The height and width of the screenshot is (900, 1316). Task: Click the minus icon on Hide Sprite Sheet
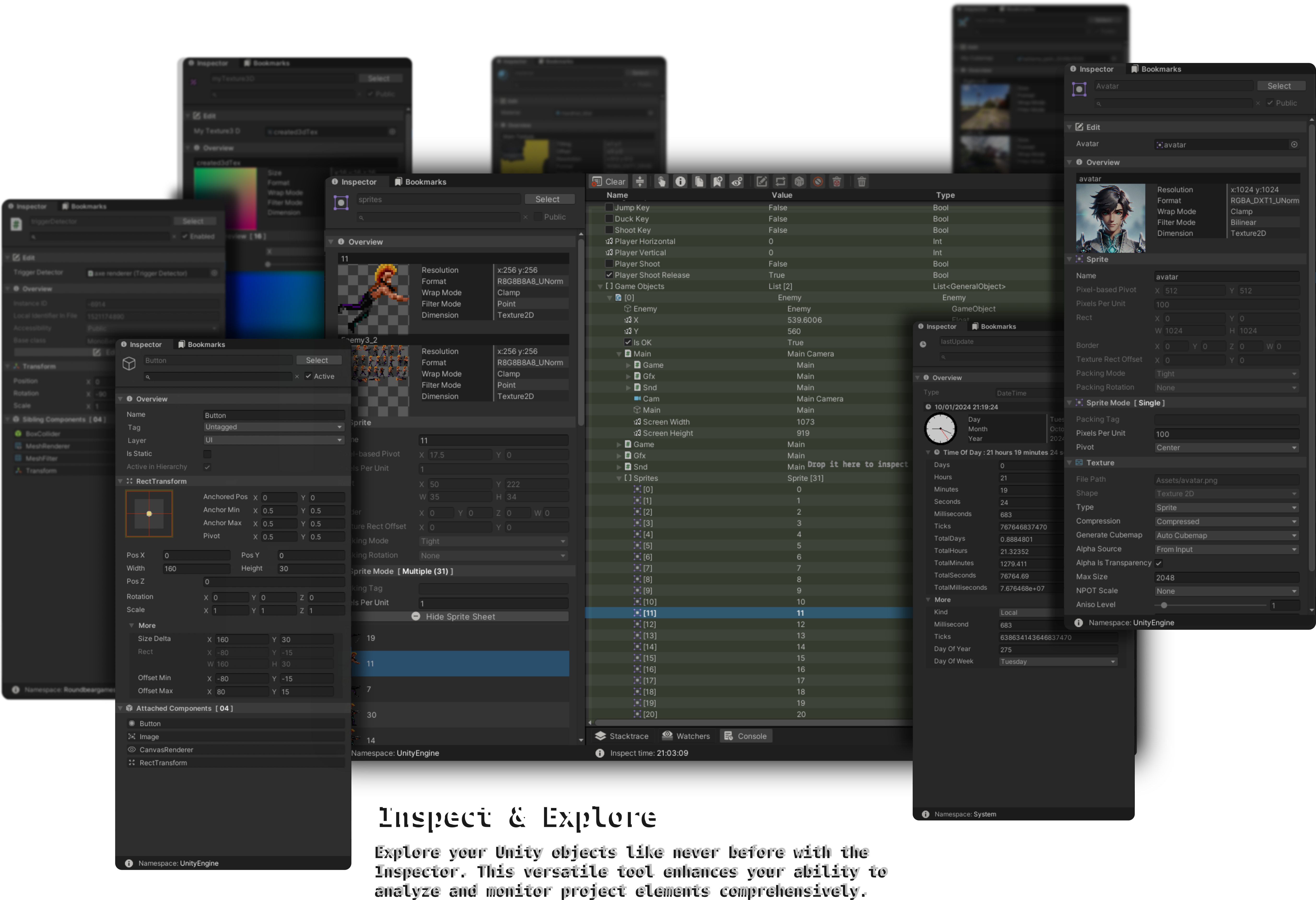click(416, 616)
